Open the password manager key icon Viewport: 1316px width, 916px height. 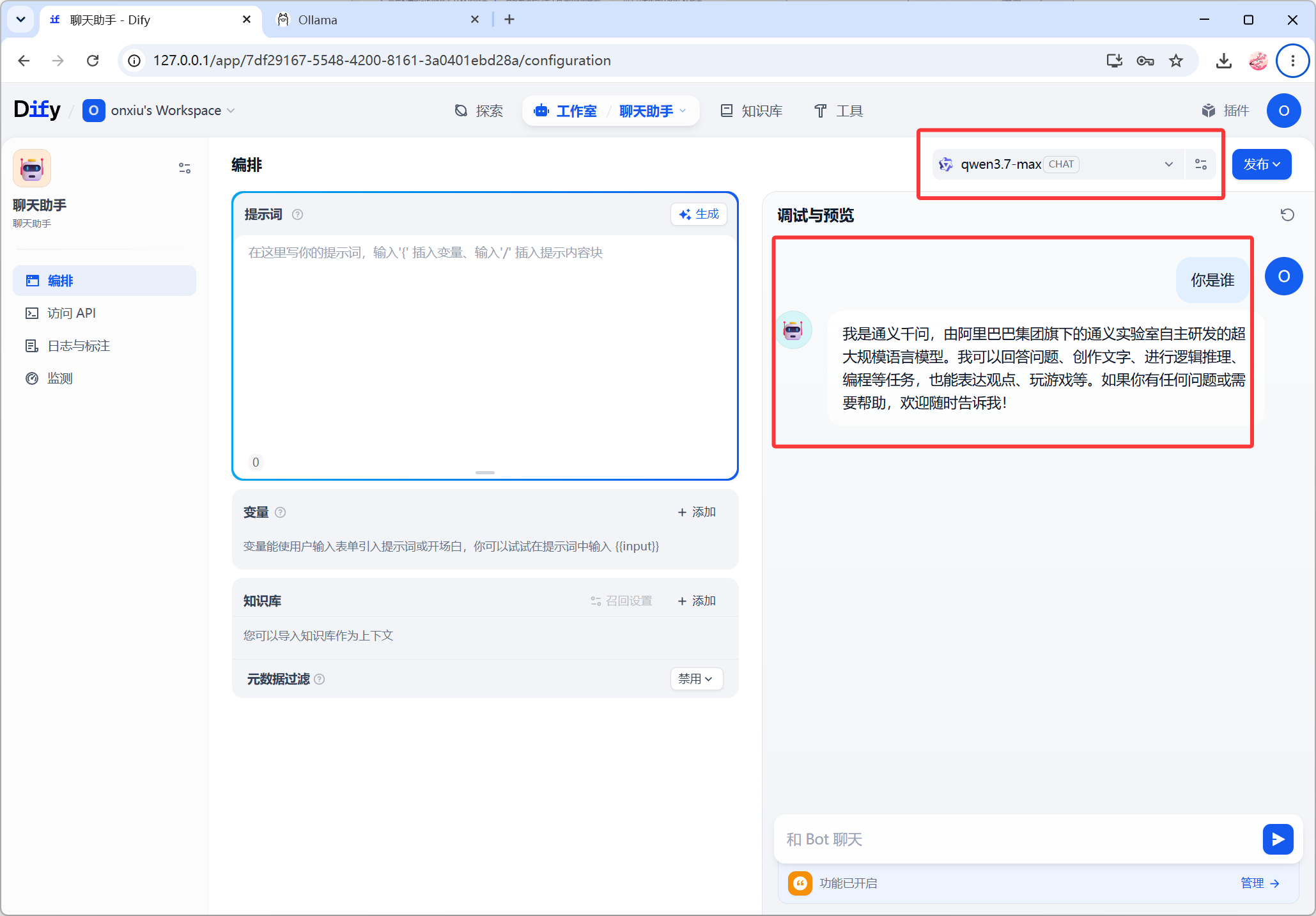[x=1145, y=60]
